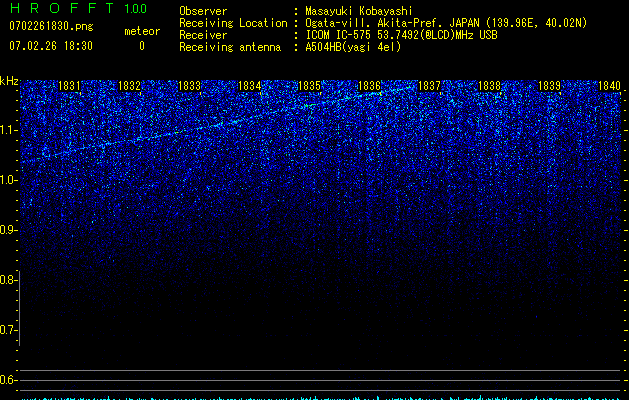
Task: Click the date stamp 07.02.26 18:30
Action: (x=51, y=46)
